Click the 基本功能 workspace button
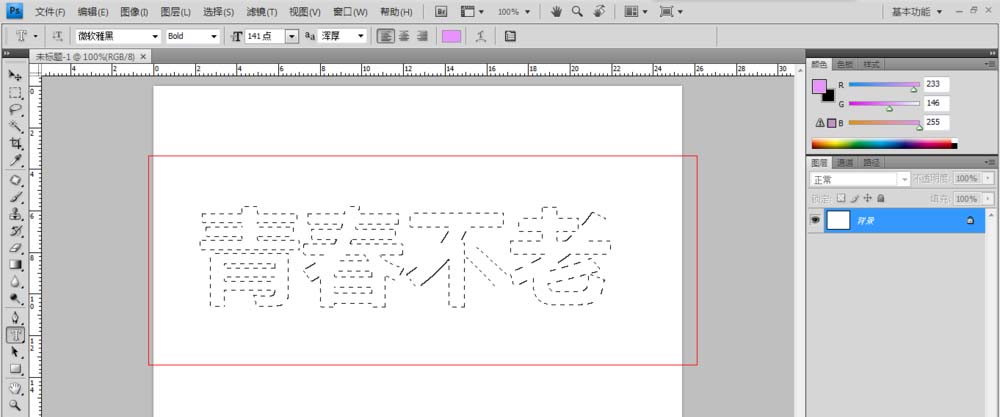 916,12
